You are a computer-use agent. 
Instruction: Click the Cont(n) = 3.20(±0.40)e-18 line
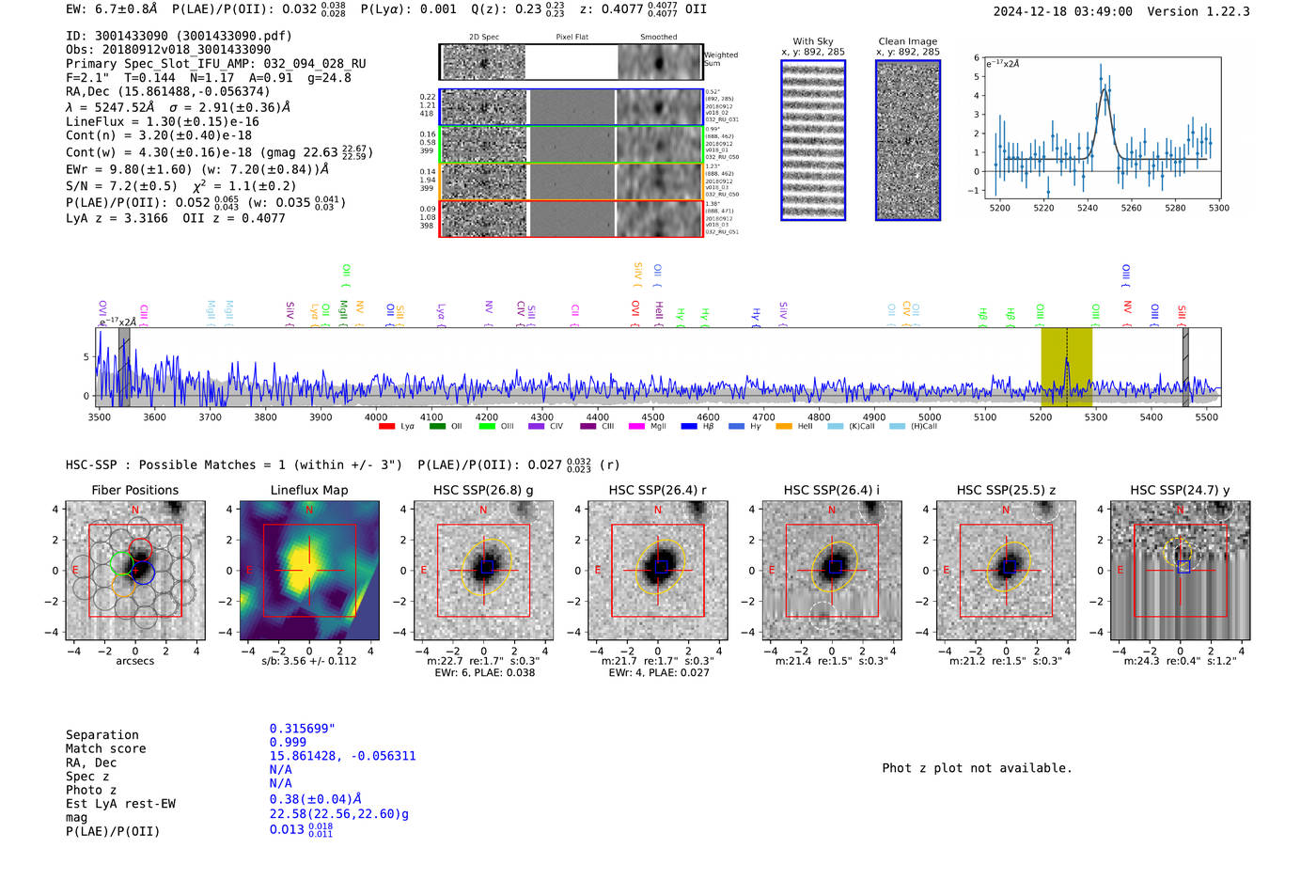[159, 135]
